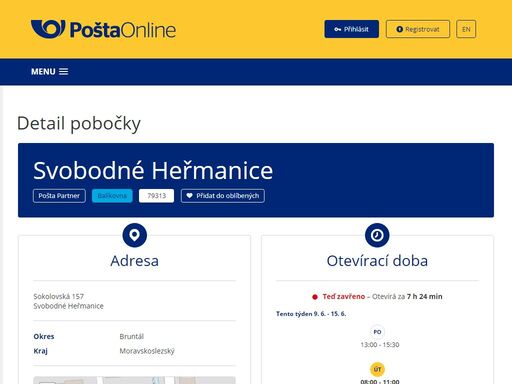Click the PoštaOnline wordmark text
The width and height of the screenshot is (512, 384).
(123, 30)
